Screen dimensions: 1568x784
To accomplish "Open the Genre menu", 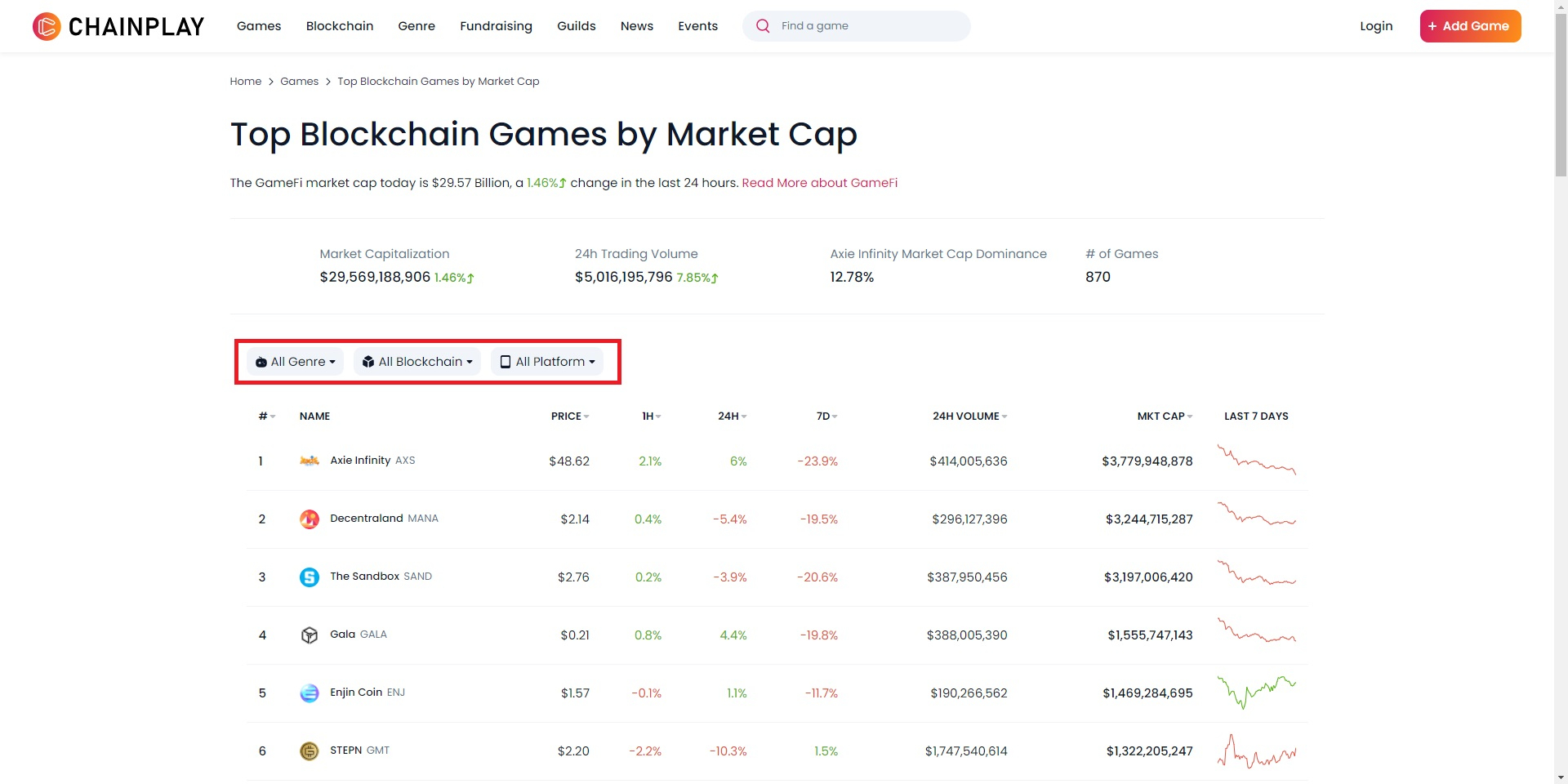I will [x=416, y=26].
